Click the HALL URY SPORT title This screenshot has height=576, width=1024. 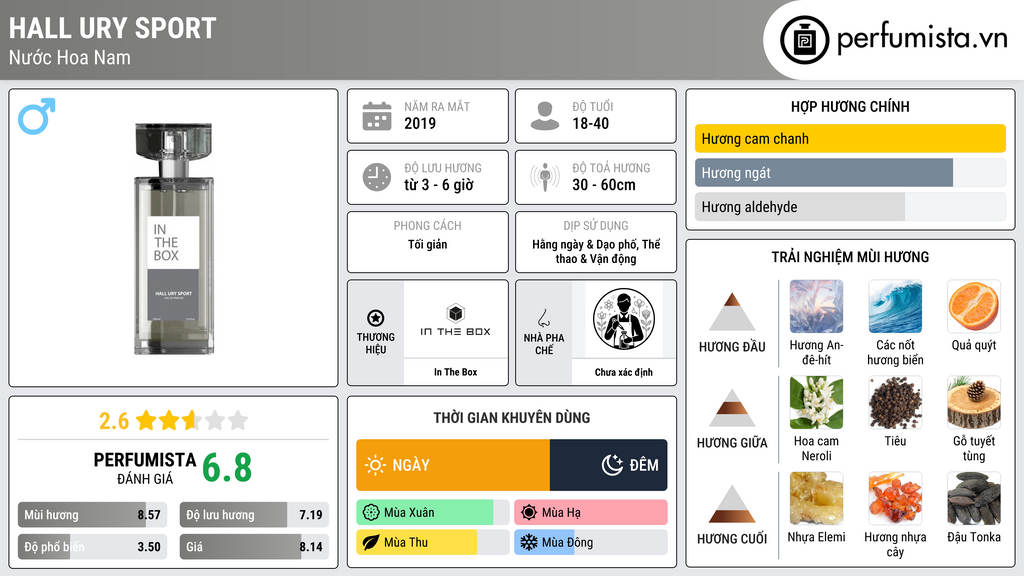tap(112, 28)
